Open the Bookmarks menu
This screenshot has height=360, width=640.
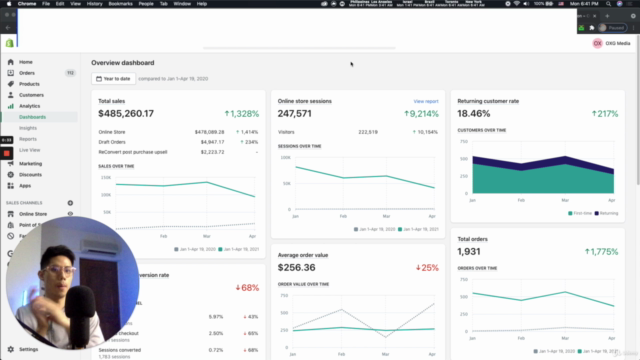(x=120, y=4)
